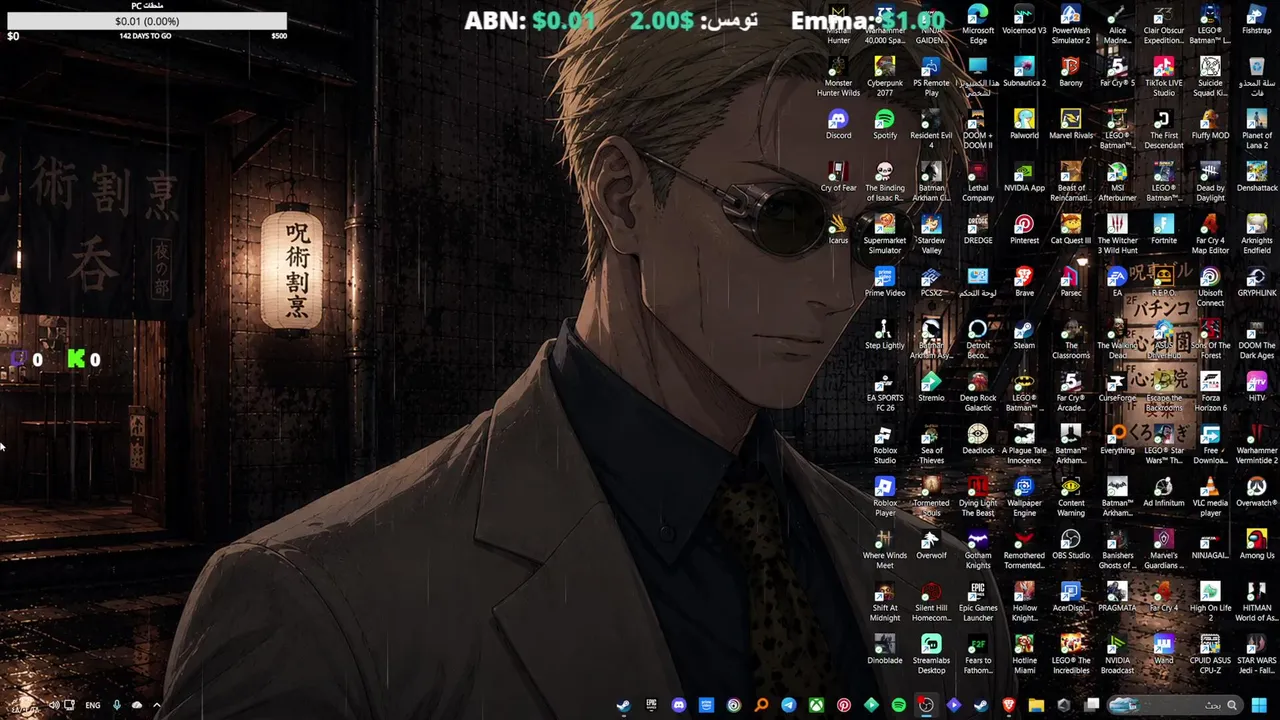Select the PowerWash Simulator 2 icon
Screen dimensions: 1280x720
click(x=1071, y=24)
